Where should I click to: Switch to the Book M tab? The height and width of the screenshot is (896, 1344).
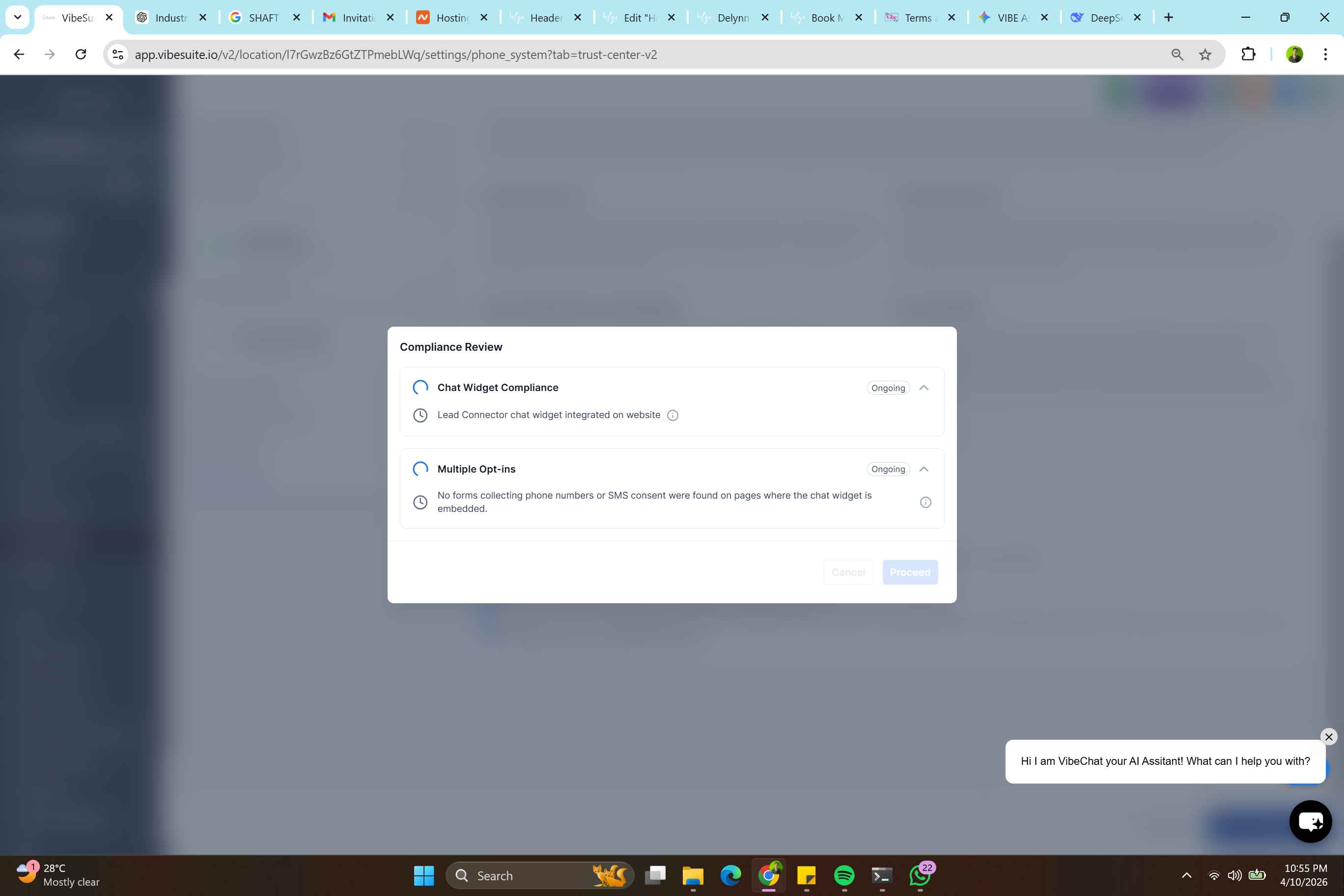click(827, 18)
